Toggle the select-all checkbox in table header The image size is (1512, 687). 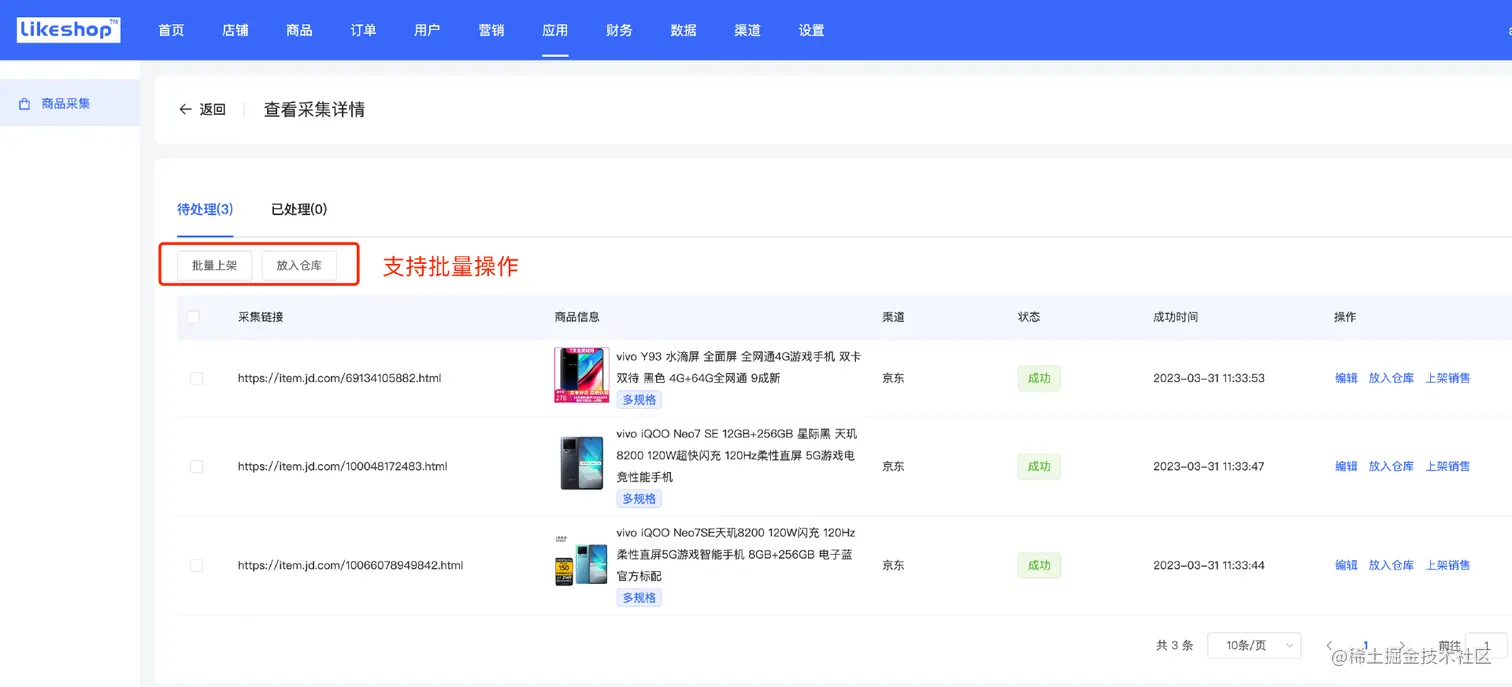193,317
